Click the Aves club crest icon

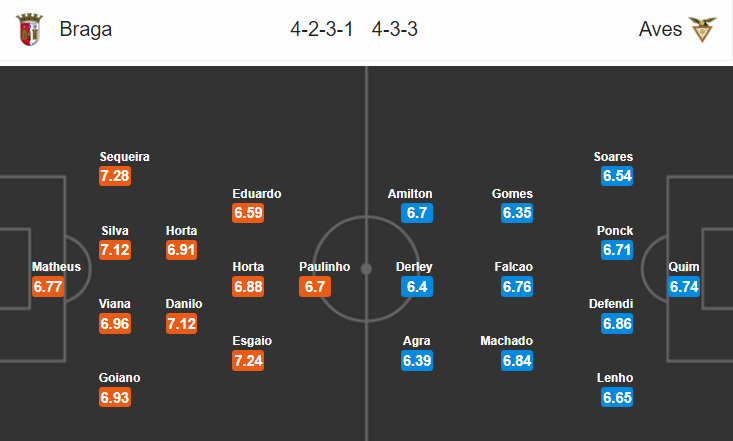click(x=702, y=29)
